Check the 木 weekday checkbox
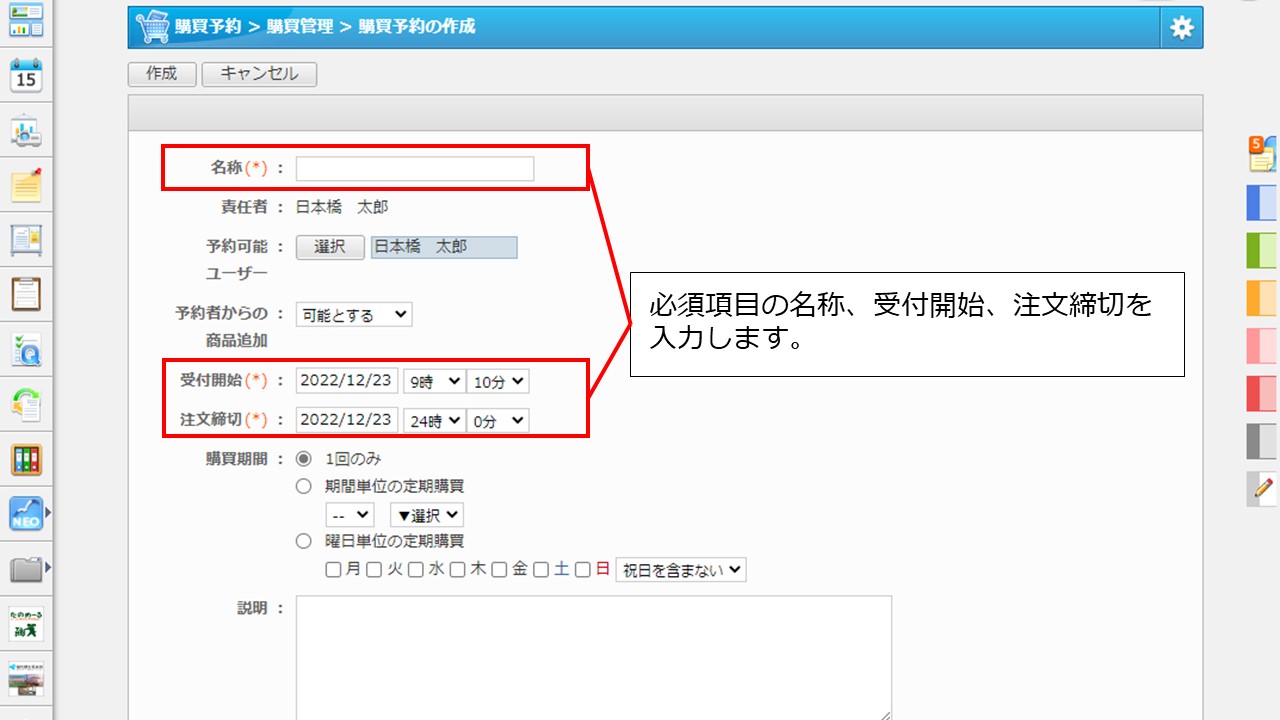 457,570
